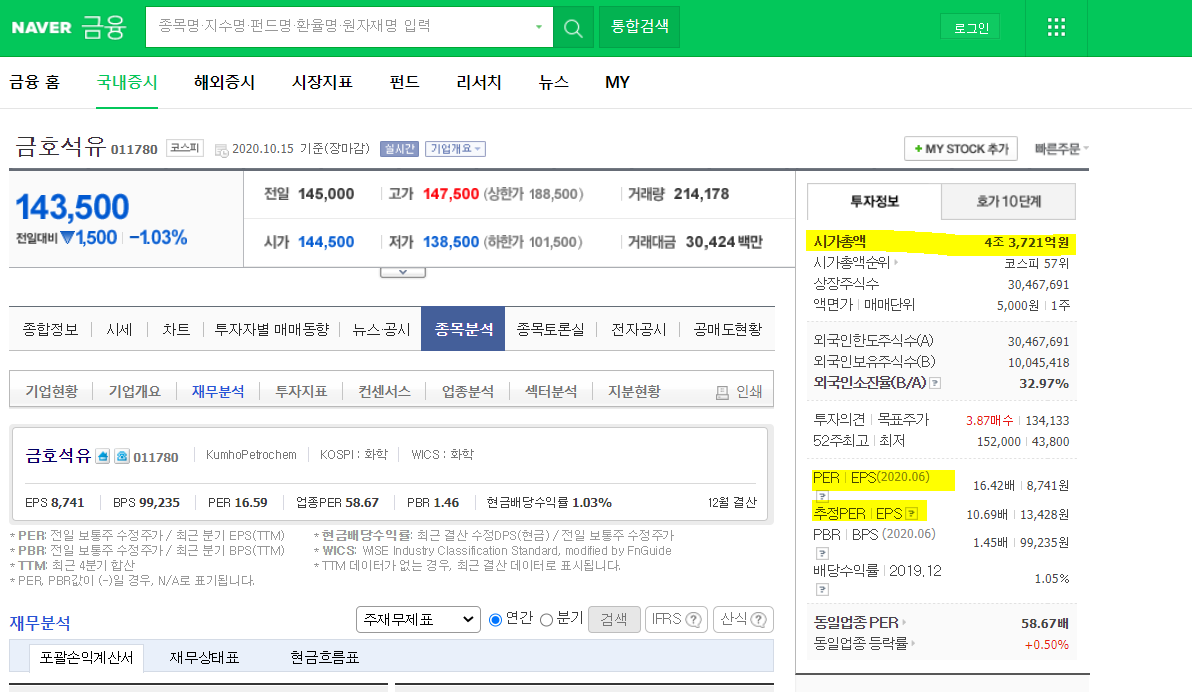1192x692 pixels.
Task: Open the 국내증시 menu
Action: click(x=127, y=82)
